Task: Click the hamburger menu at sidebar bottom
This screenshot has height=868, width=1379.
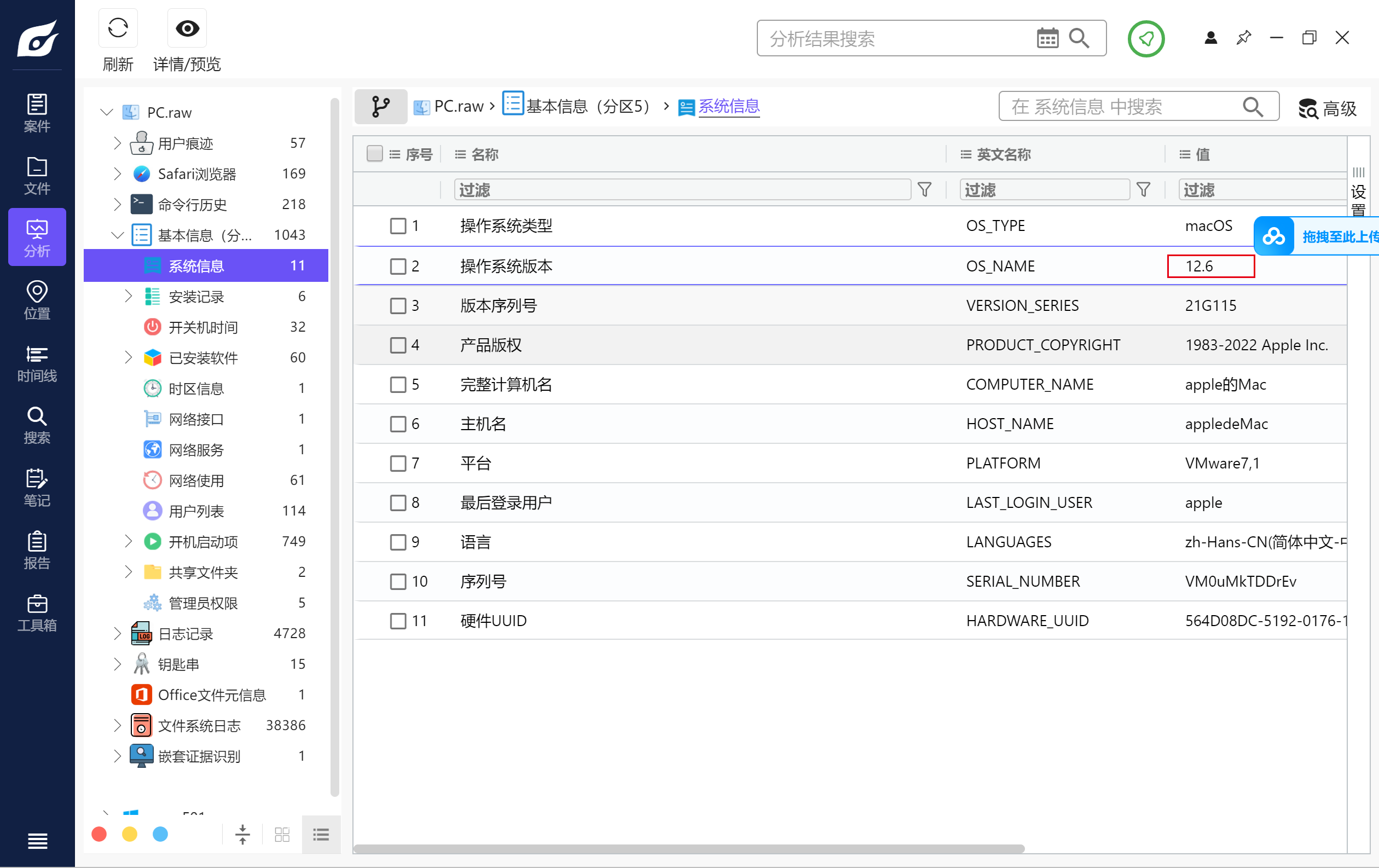Action: pos(37,841)
